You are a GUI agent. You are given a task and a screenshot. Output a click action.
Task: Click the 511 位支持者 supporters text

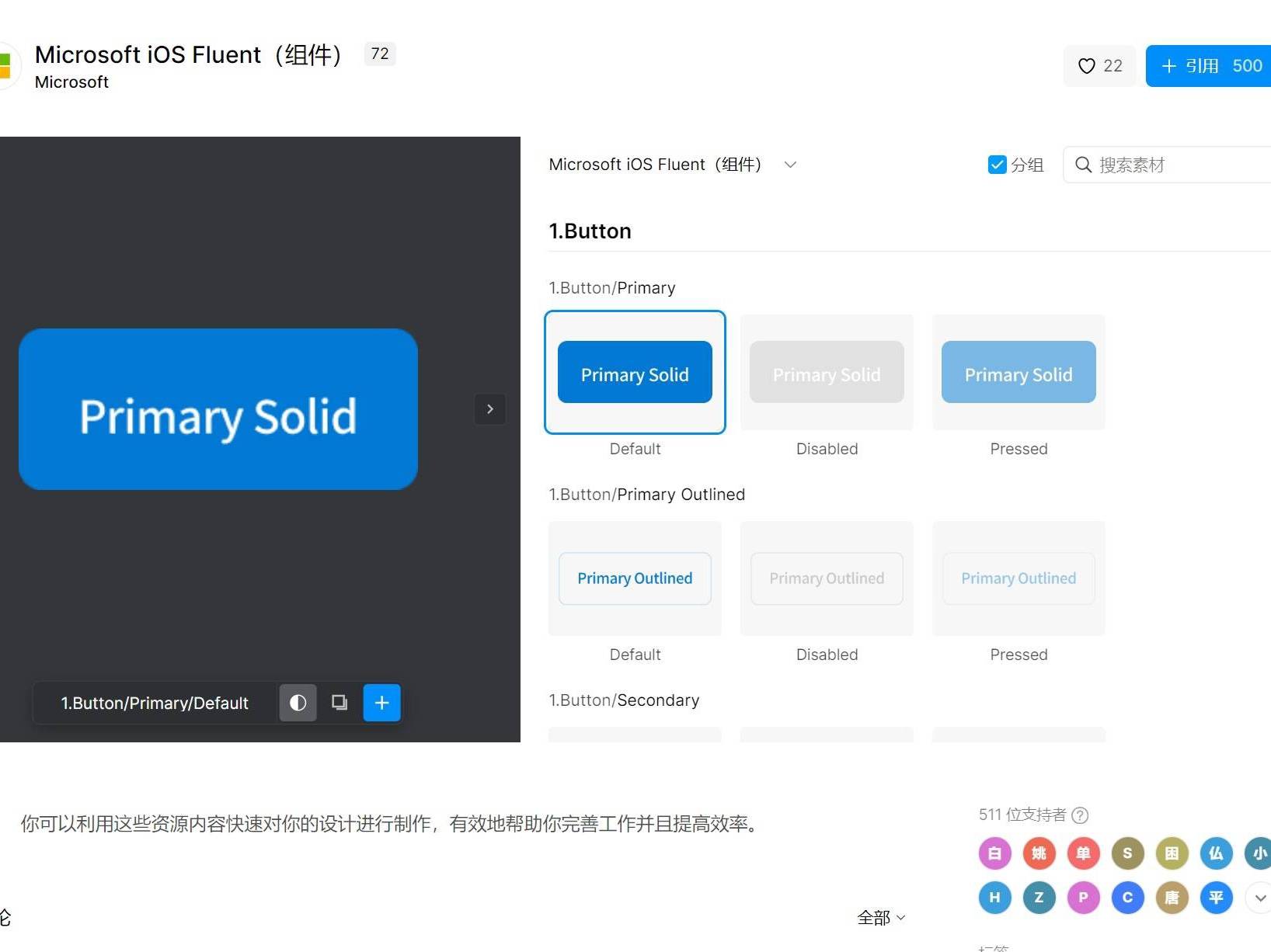[1022, 815]
